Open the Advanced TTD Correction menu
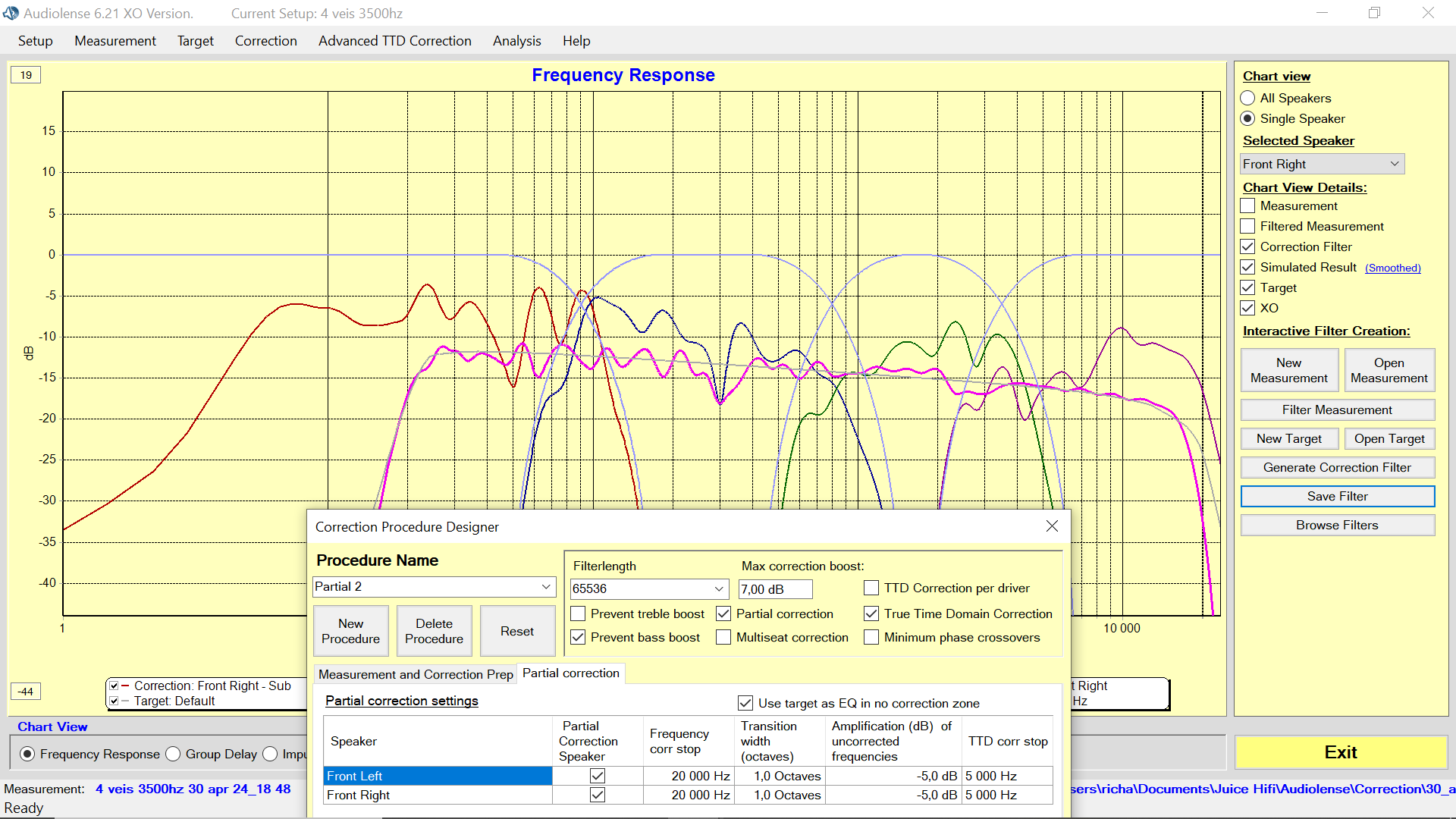The height and width of the screenshot is (819, 1456). 394,41
